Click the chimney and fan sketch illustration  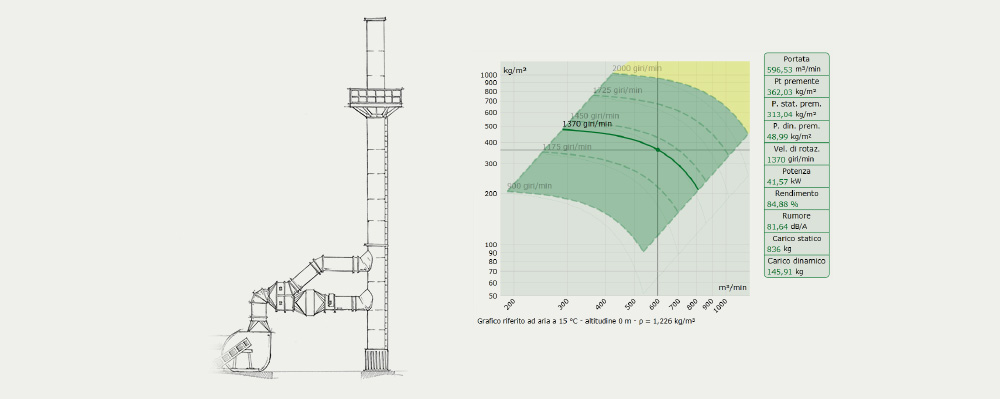tap(308, 198)
